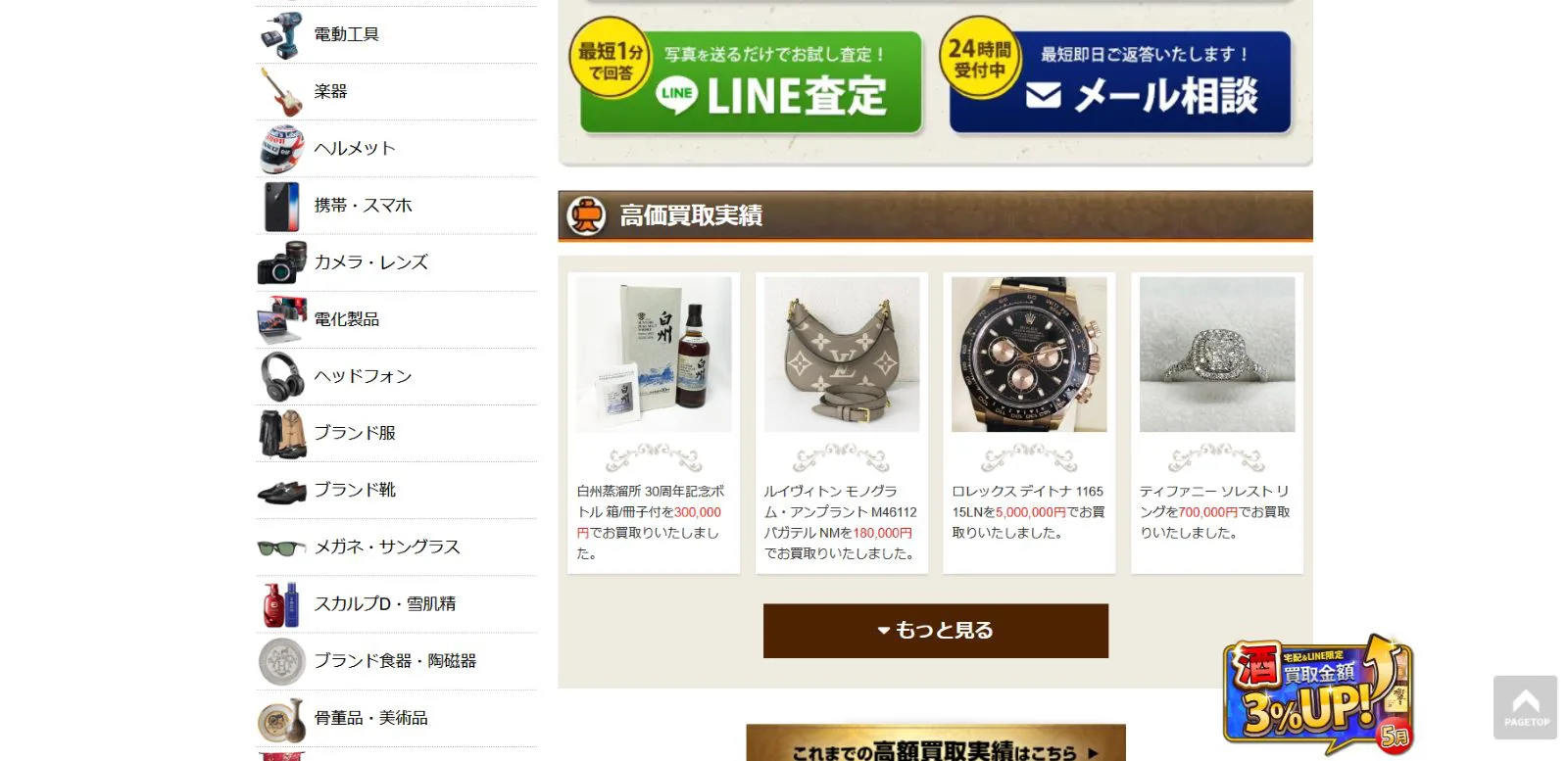Open the helmet icon for ヘルメット

coord(282,149)
